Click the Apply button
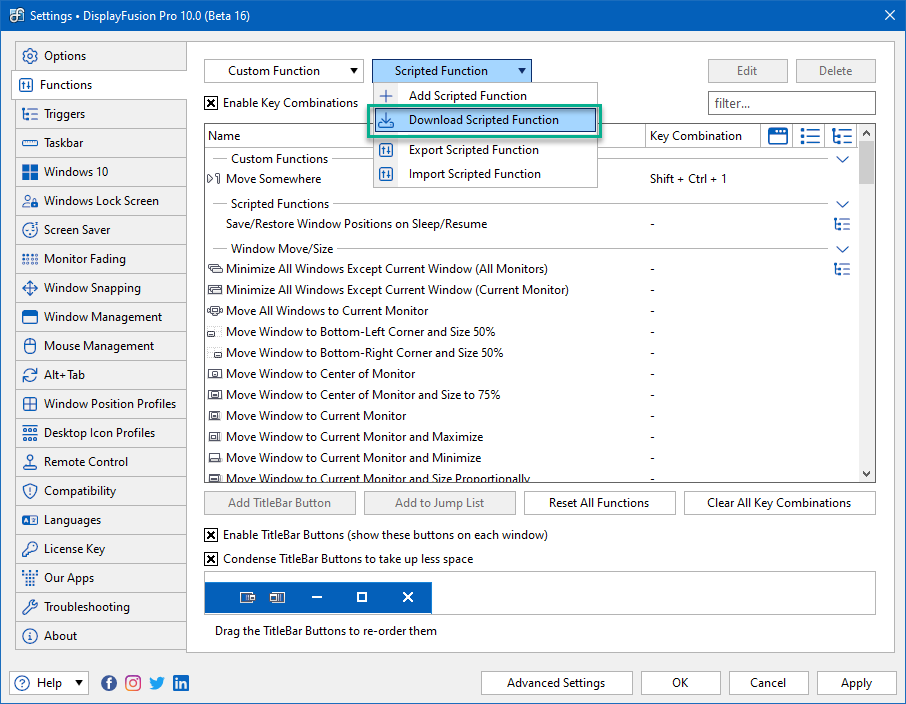 (x=856, y=683)
